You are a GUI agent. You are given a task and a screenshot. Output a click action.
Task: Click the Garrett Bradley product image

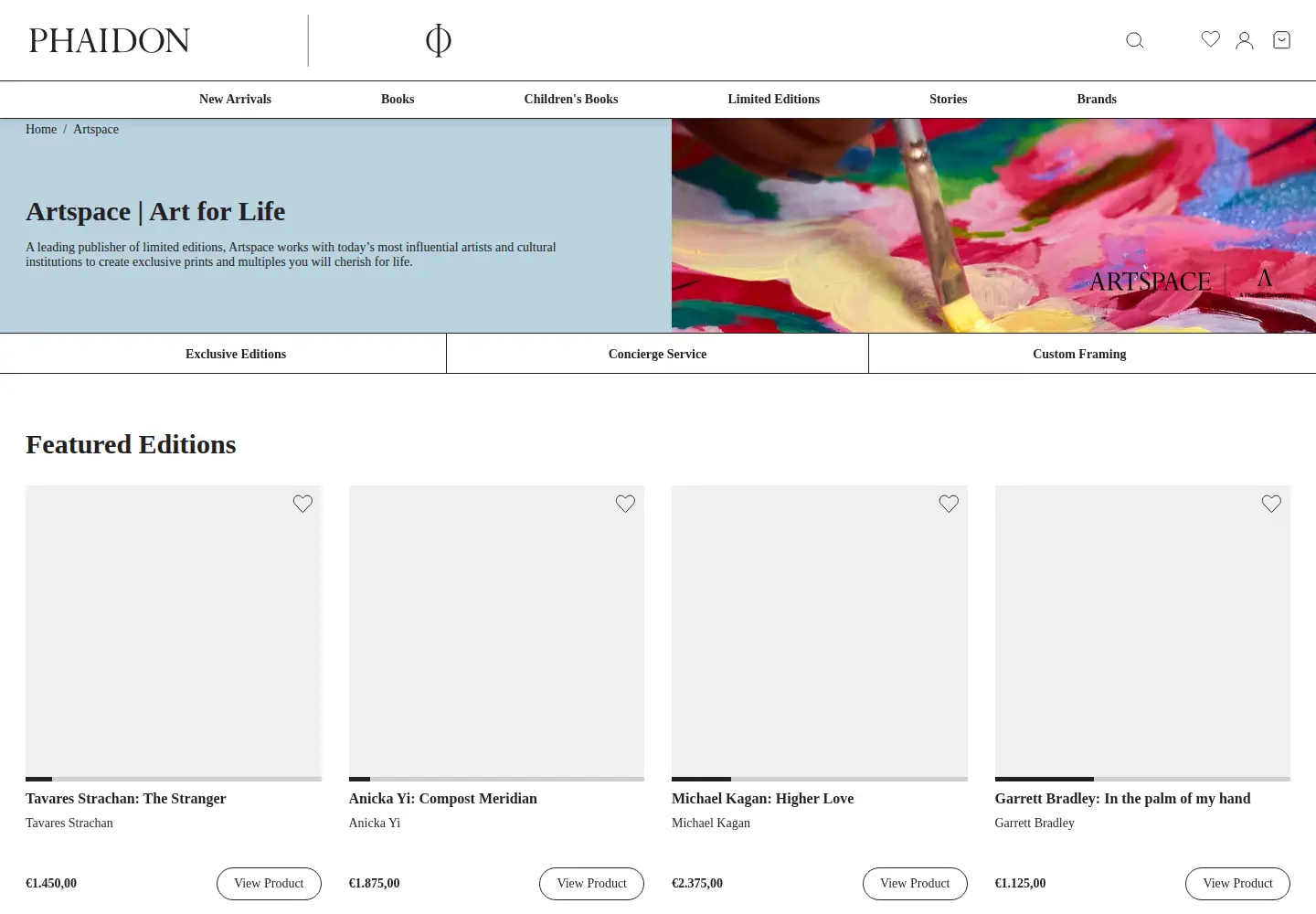[x=1142, y=631]
